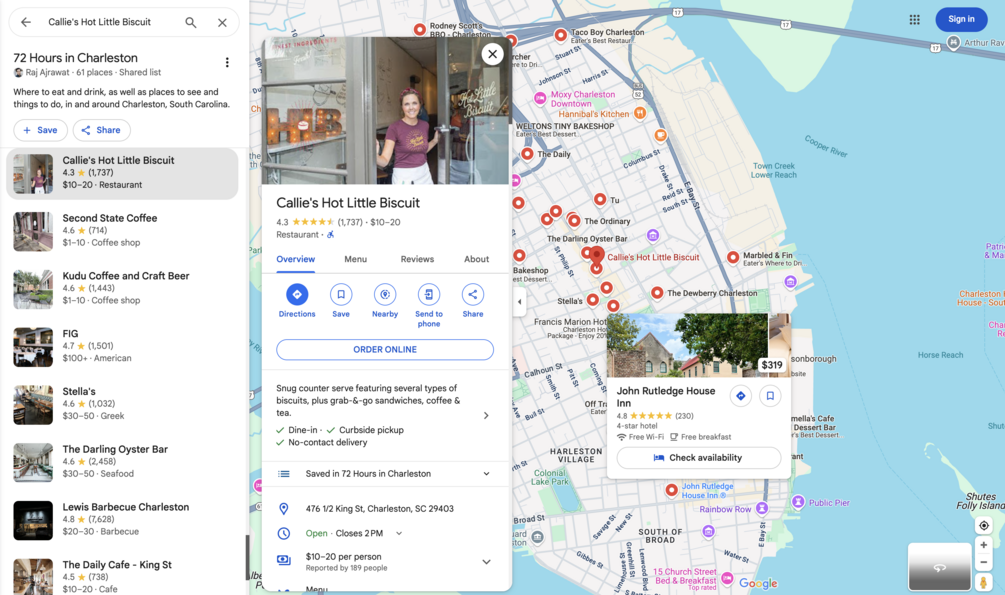Click the Rodney Scott's BBQ map pin
Screen dimensions: 1005x595
[420, 29]
